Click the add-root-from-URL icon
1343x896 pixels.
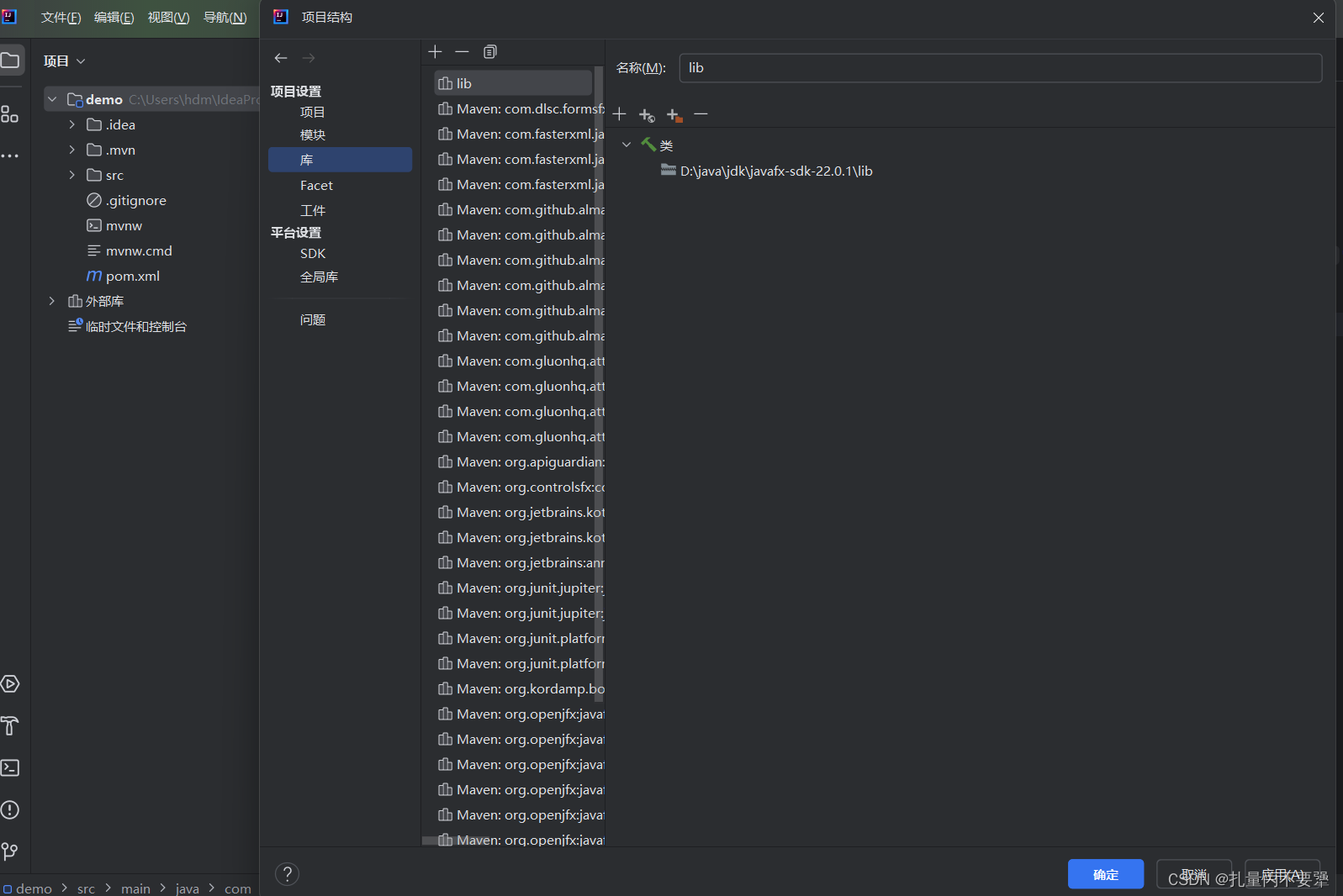647,114
